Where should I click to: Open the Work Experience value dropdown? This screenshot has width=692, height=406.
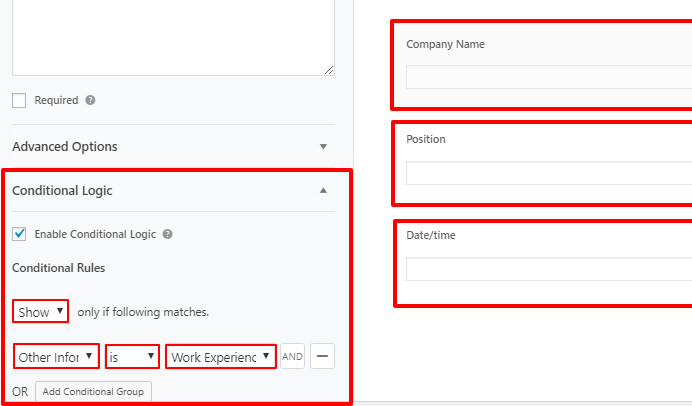point(221,356)
